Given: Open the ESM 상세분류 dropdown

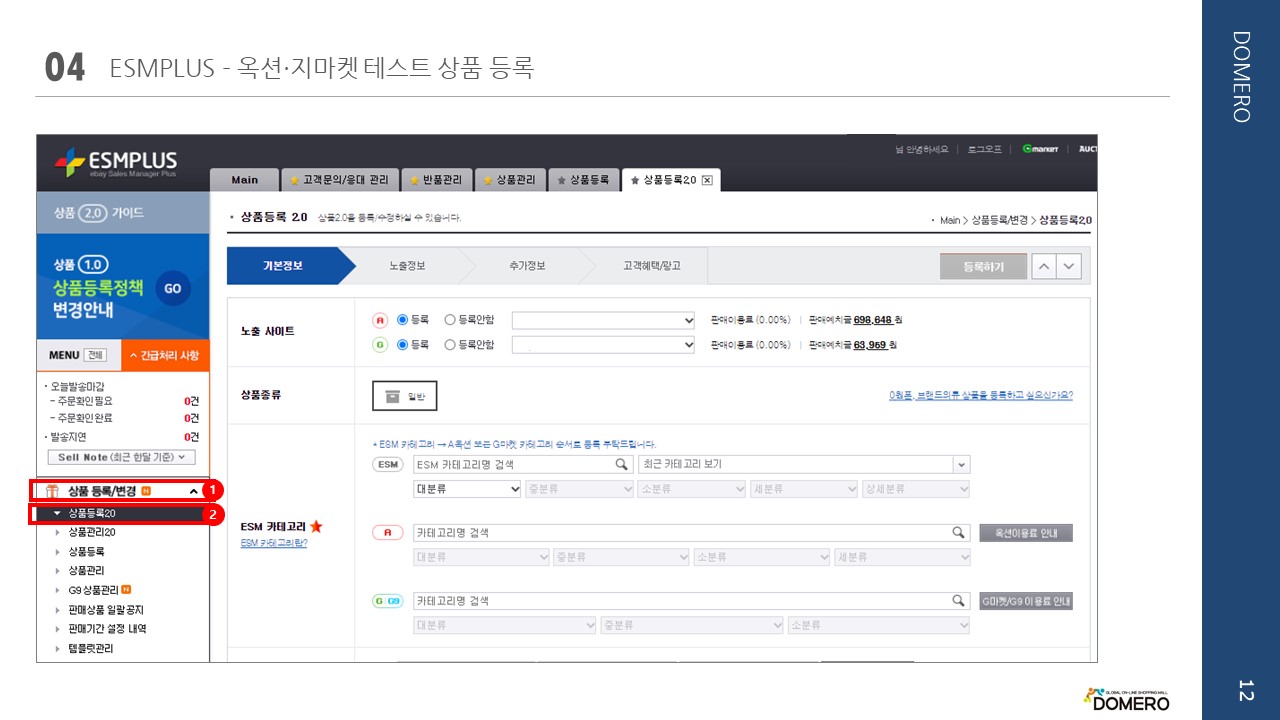Looking at the screenshot, I should (916, 489).
